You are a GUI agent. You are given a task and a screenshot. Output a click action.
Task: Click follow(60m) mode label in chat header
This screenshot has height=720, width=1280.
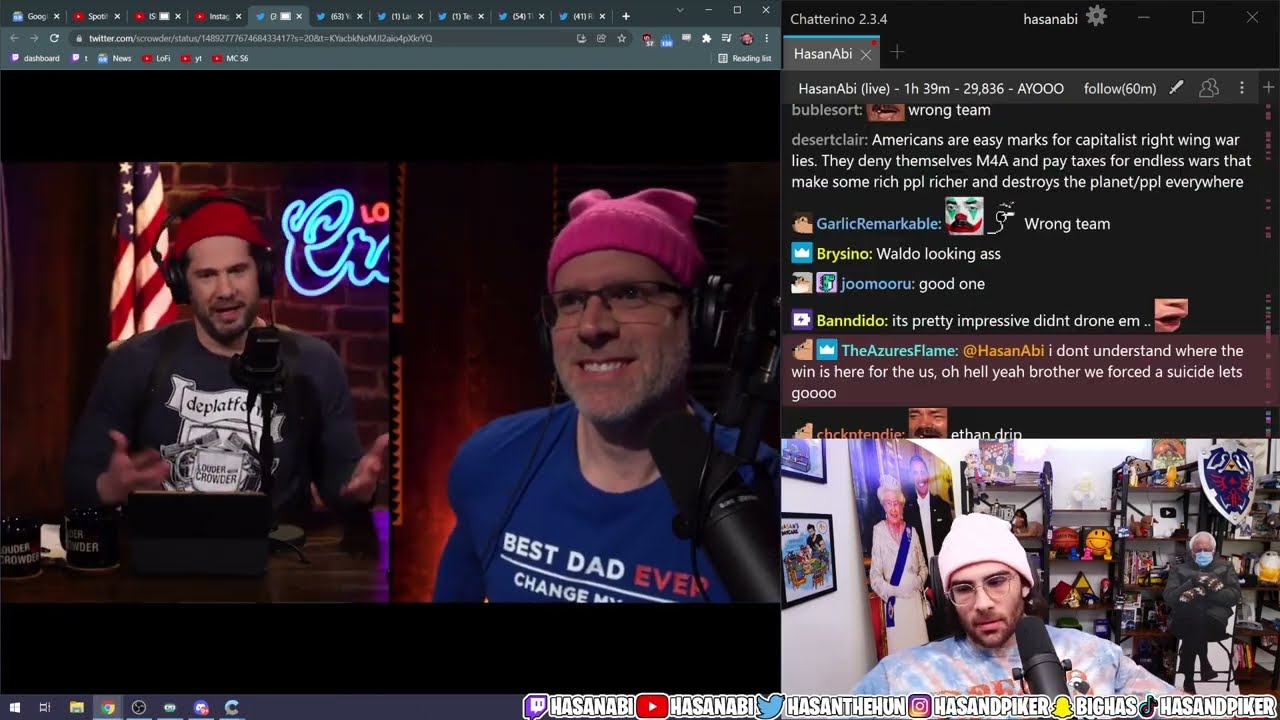point(1120,89)
